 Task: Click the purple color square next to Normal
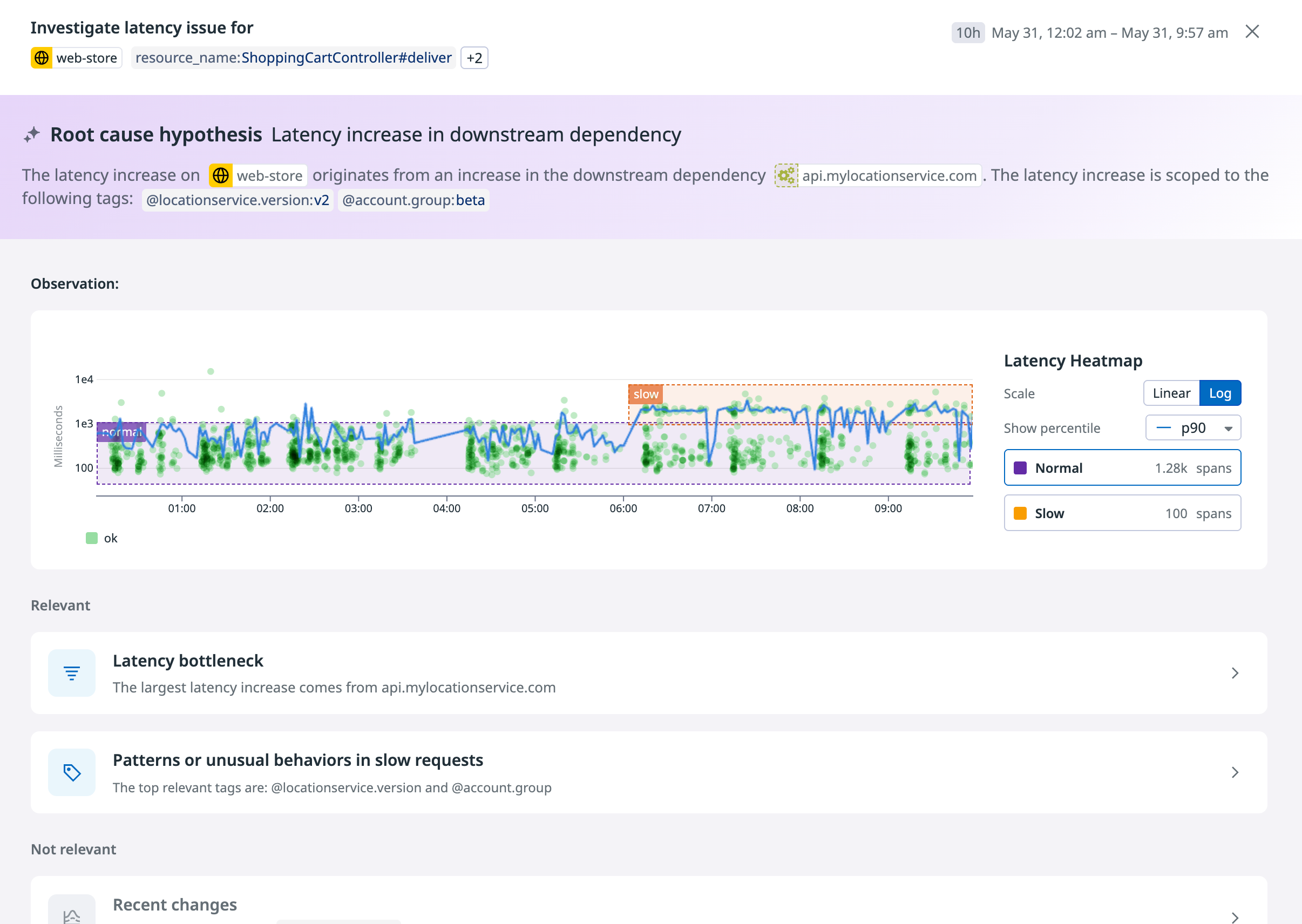pyautogui.click(x=1020, y=468)
